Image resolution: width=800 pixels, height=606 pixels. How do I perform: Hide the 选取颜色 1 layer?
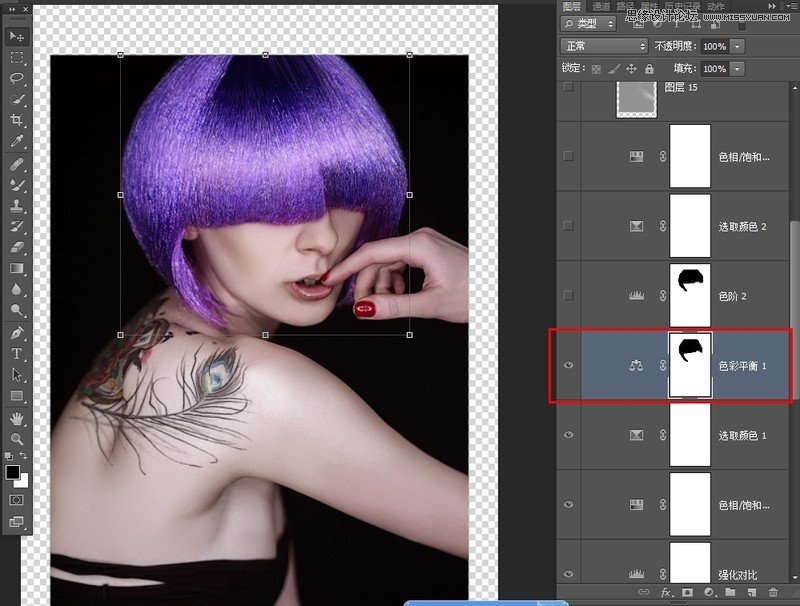click(x=567, y=434)
